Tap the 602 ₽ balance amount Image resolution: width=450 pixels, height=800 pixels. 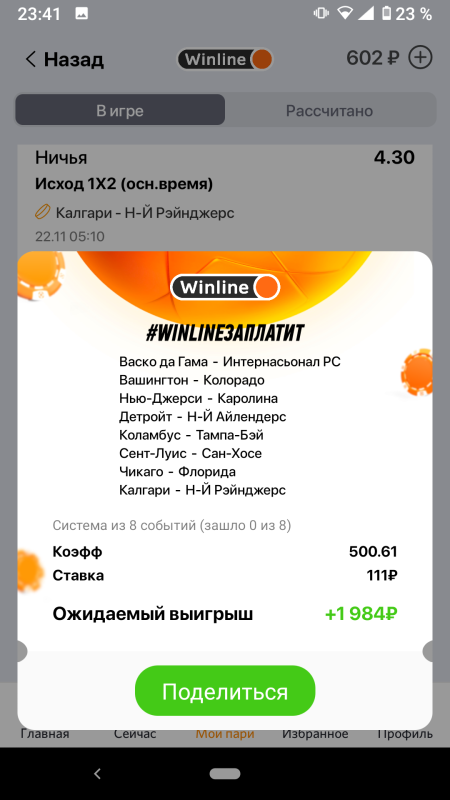[x=372, y=58]
